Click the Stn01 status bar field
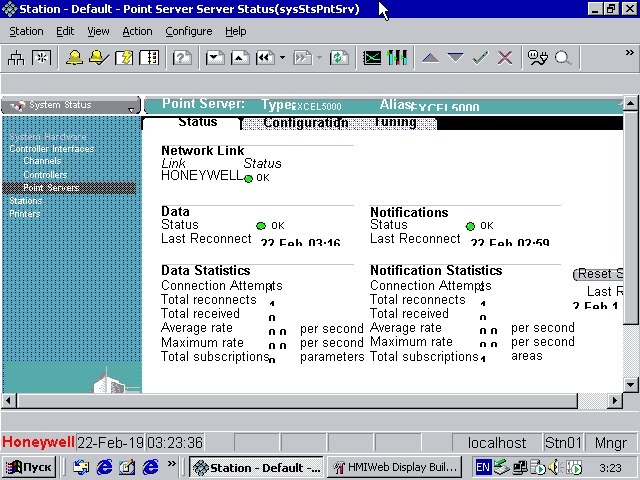 (563, 443)
